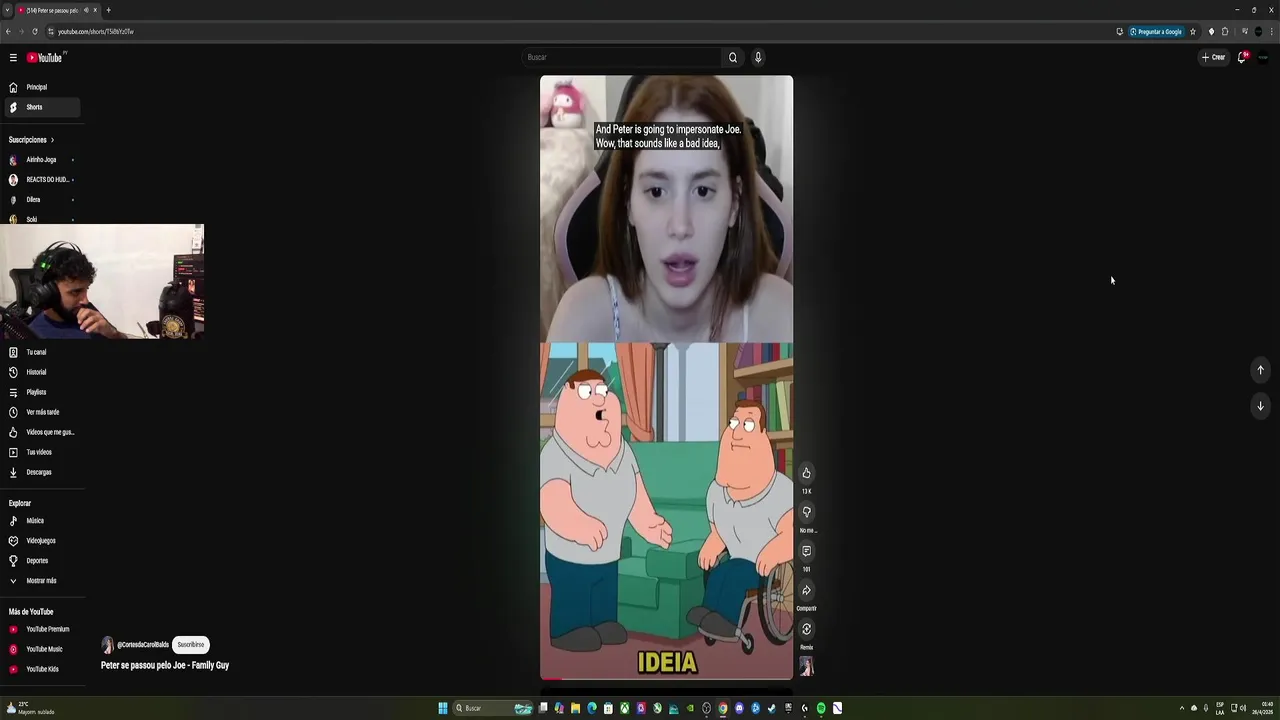
Task: Open the tab search dropdown
Action: click(x=7, y=10)
